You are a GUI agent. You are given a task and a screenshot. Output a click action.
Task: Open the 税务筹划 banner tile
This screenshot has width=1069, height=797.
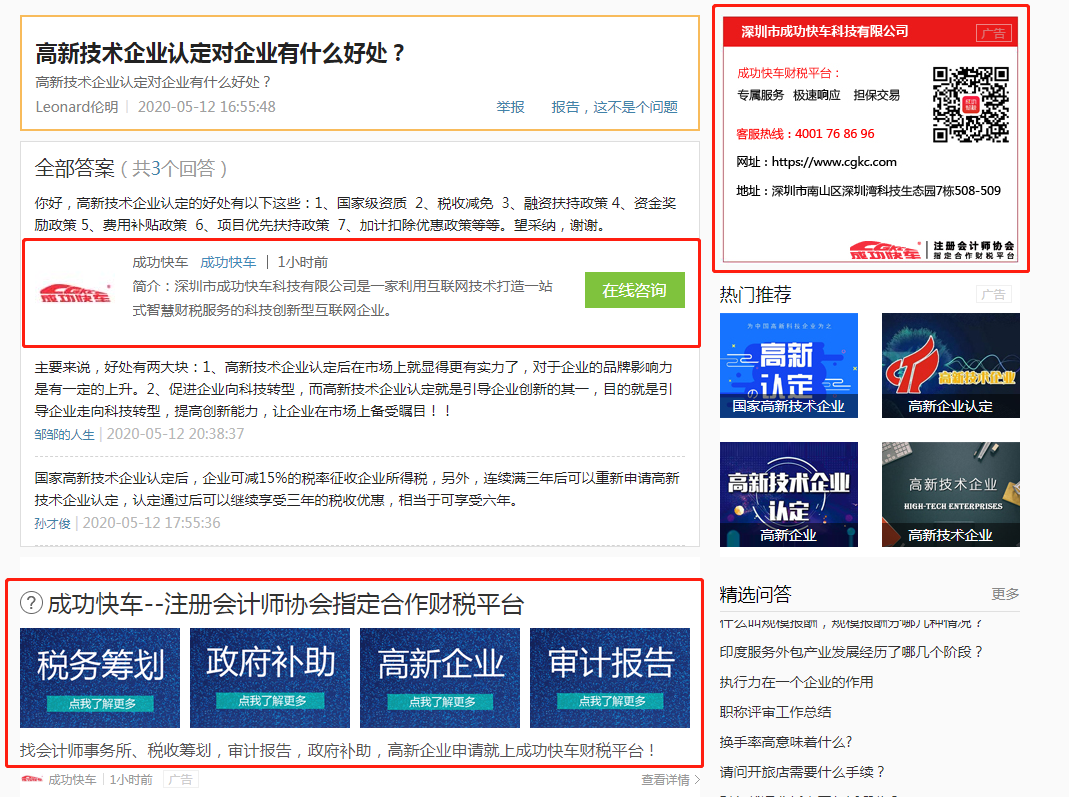(x=100, y=677)
